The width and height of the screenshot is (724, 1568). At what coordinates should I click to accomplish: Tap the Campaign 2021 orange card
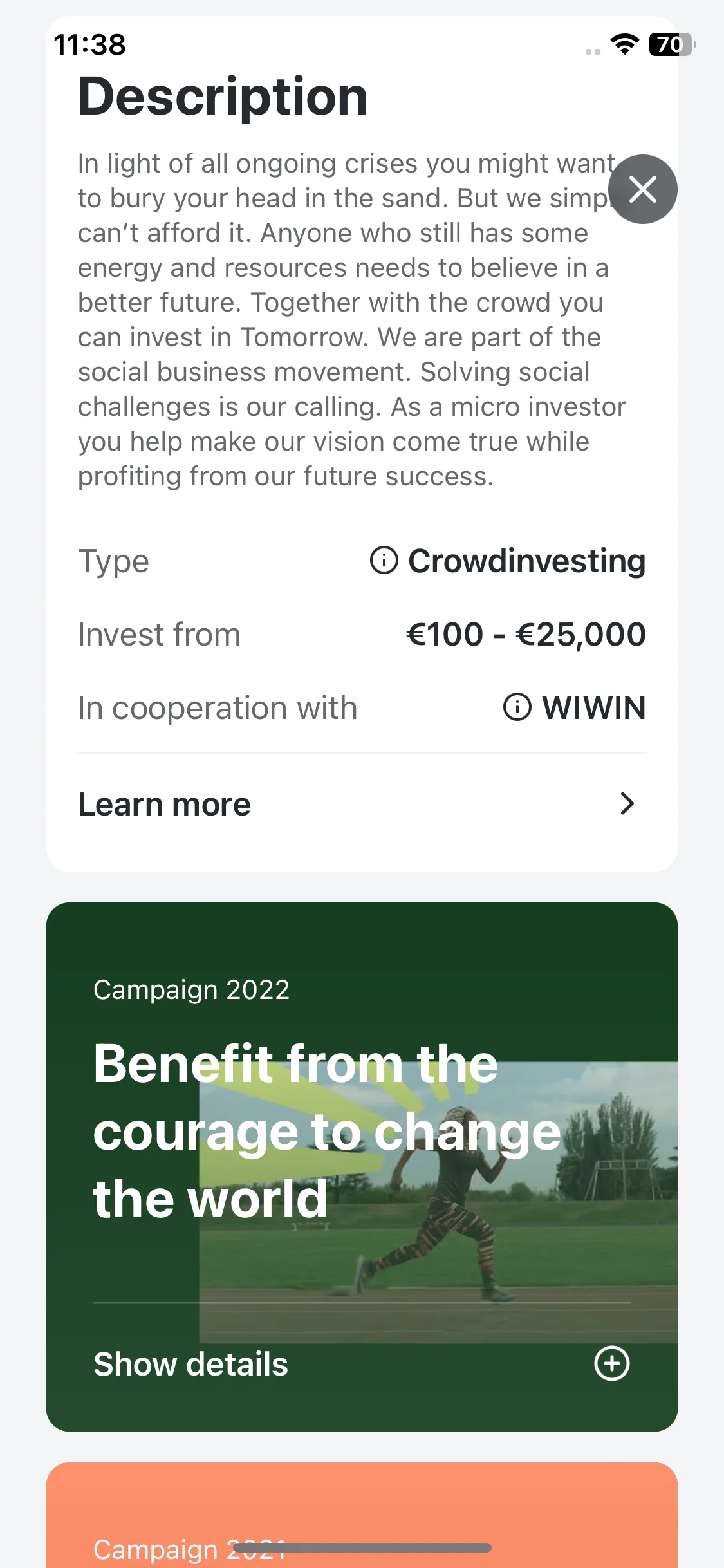click(362, 1515)
